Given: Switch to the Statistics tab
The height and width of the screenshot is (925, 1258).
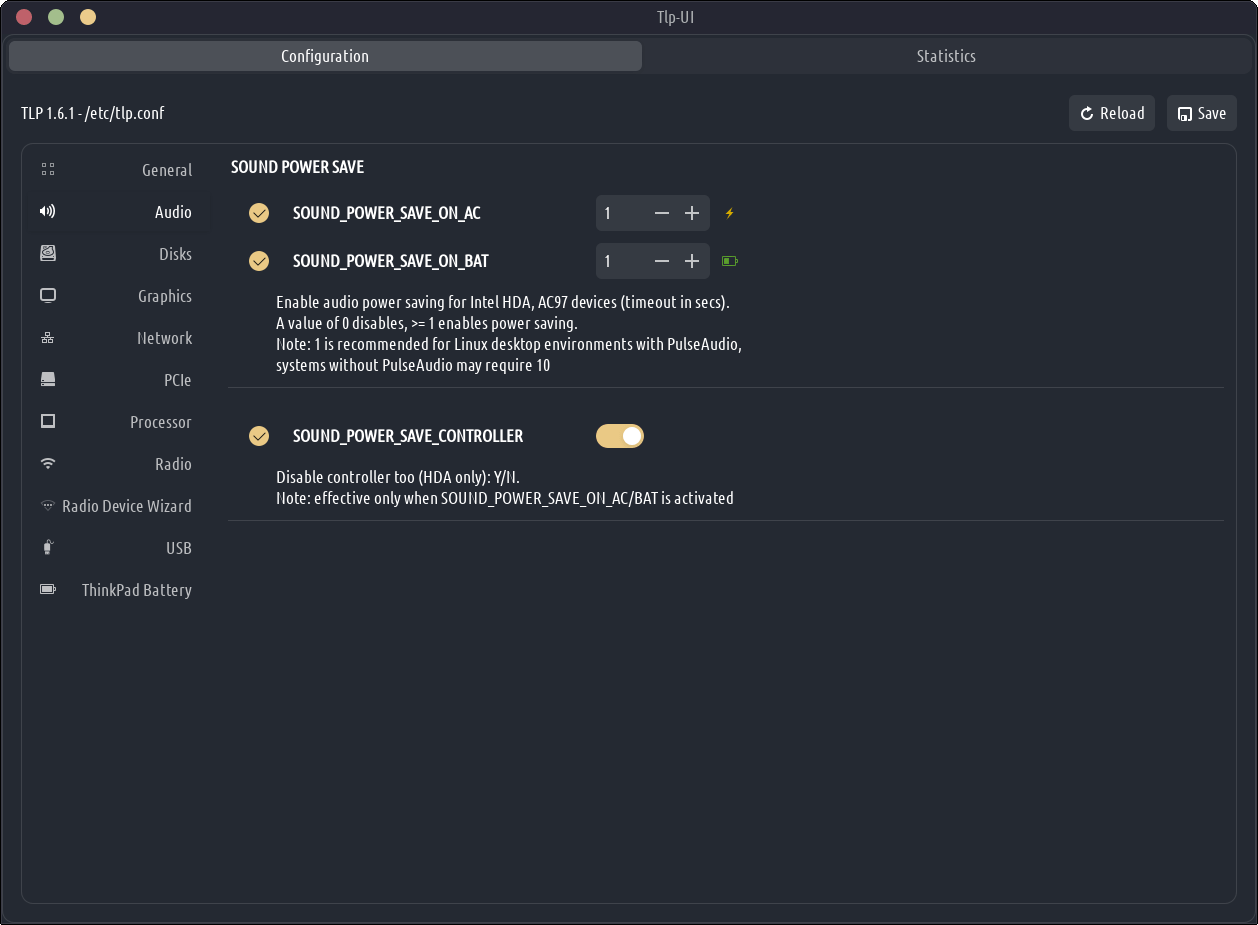Looking at the screenshot, I should 945,56.
